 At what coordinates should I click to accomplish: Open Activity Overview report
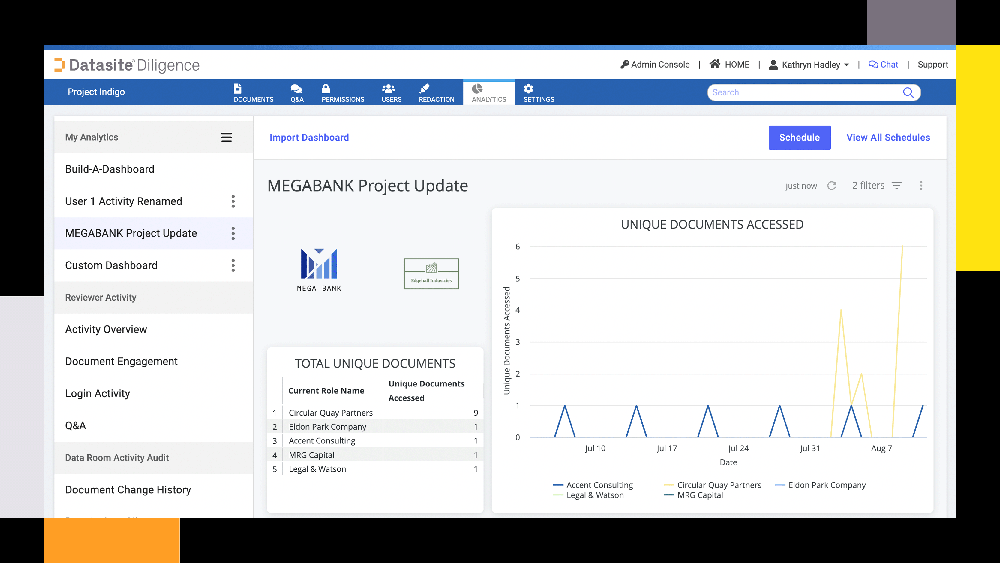pyautogui.click(x=106, y=330)
